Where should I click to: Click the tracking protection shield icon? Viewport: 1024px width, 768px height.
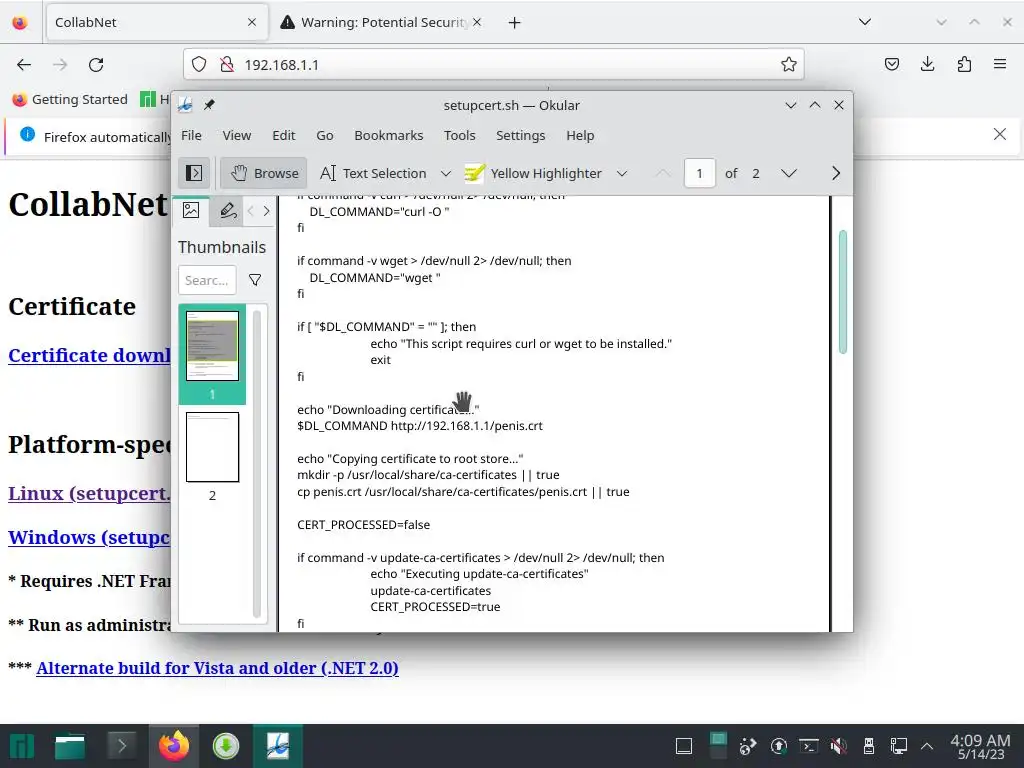[x=199, y=64]
